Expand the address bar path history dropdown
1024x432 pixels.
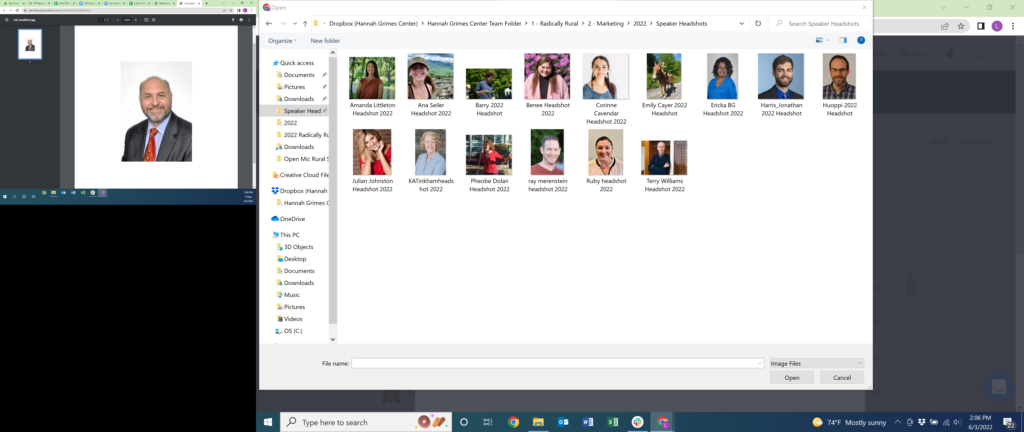coord(742,23)
